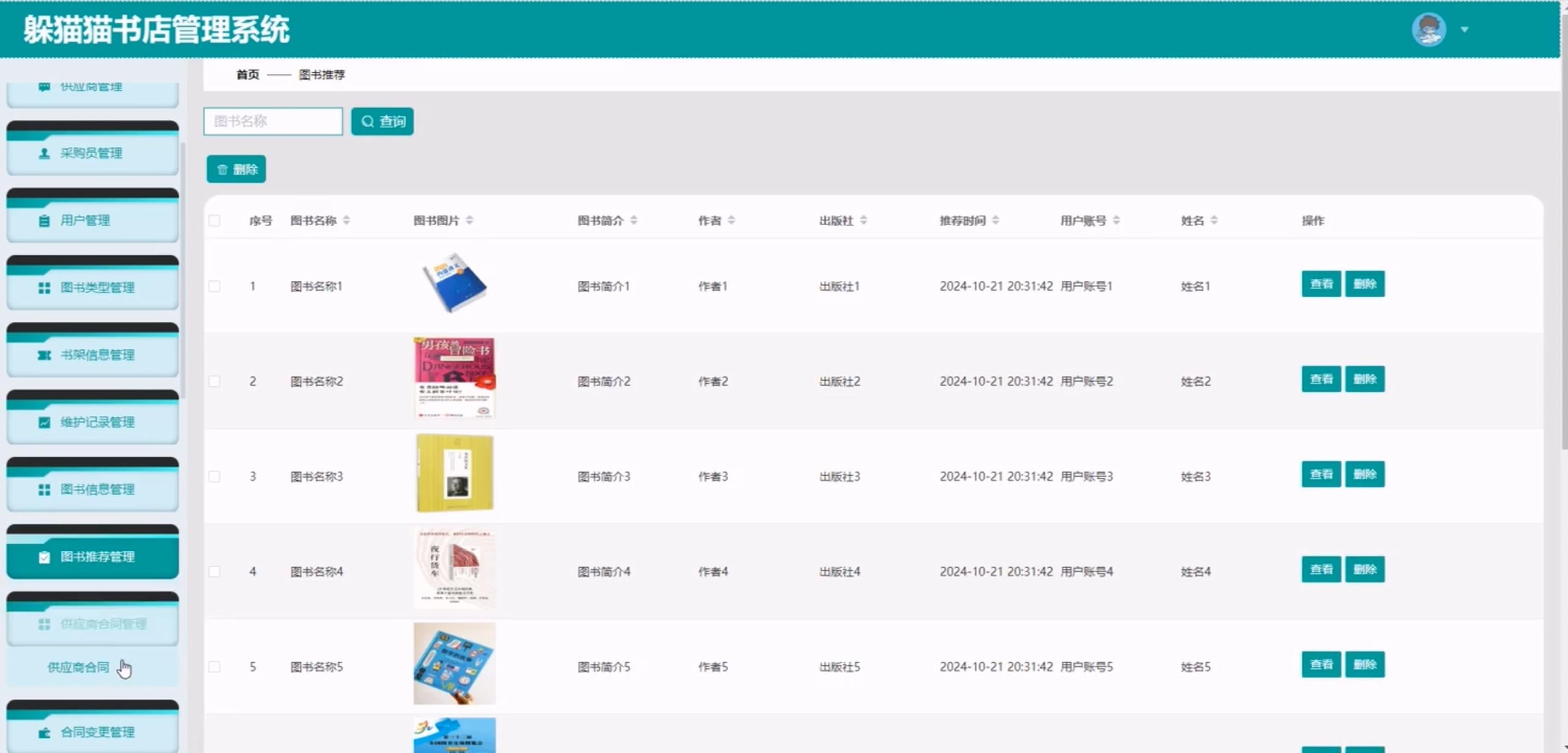Click the 用户管理 clipboard icon
This screenshot has width=1568, height=753.
click(x=44, y=221)
